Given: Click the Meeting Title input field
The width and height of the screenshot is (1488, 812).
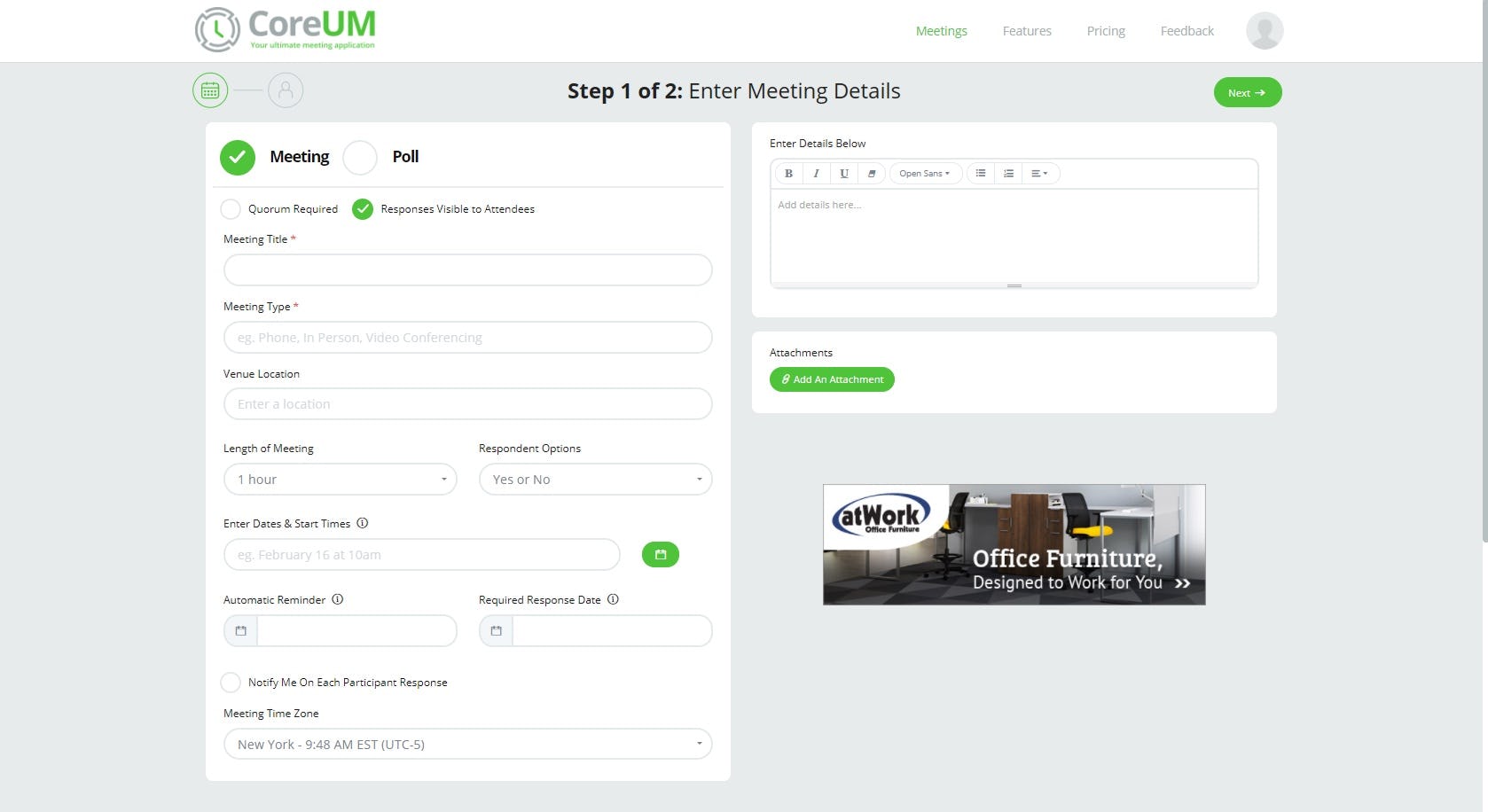Looking at the screenshot, I should (467, 269).
